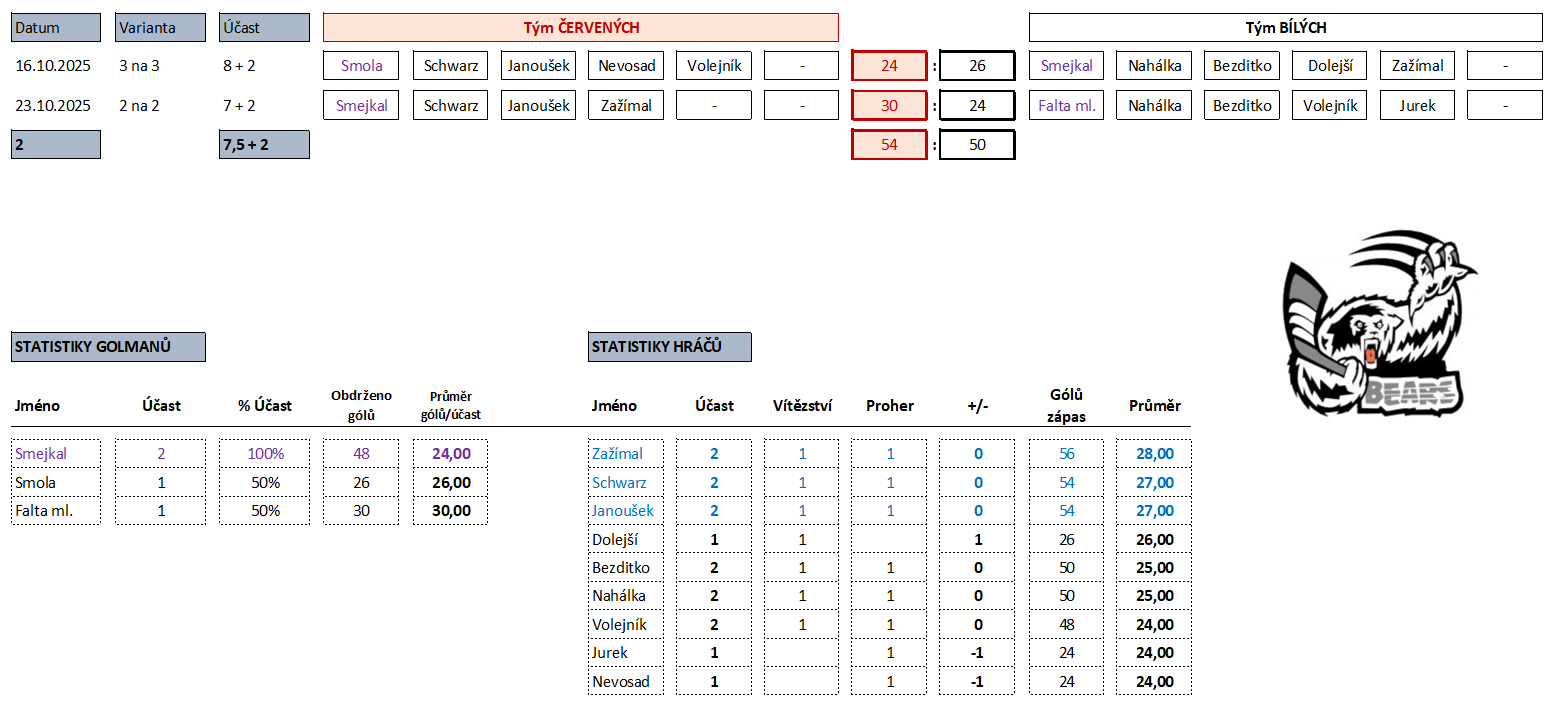Click the black-bordered total score 50 cell
1557x711 pixels.
click(x=977, y=145)
